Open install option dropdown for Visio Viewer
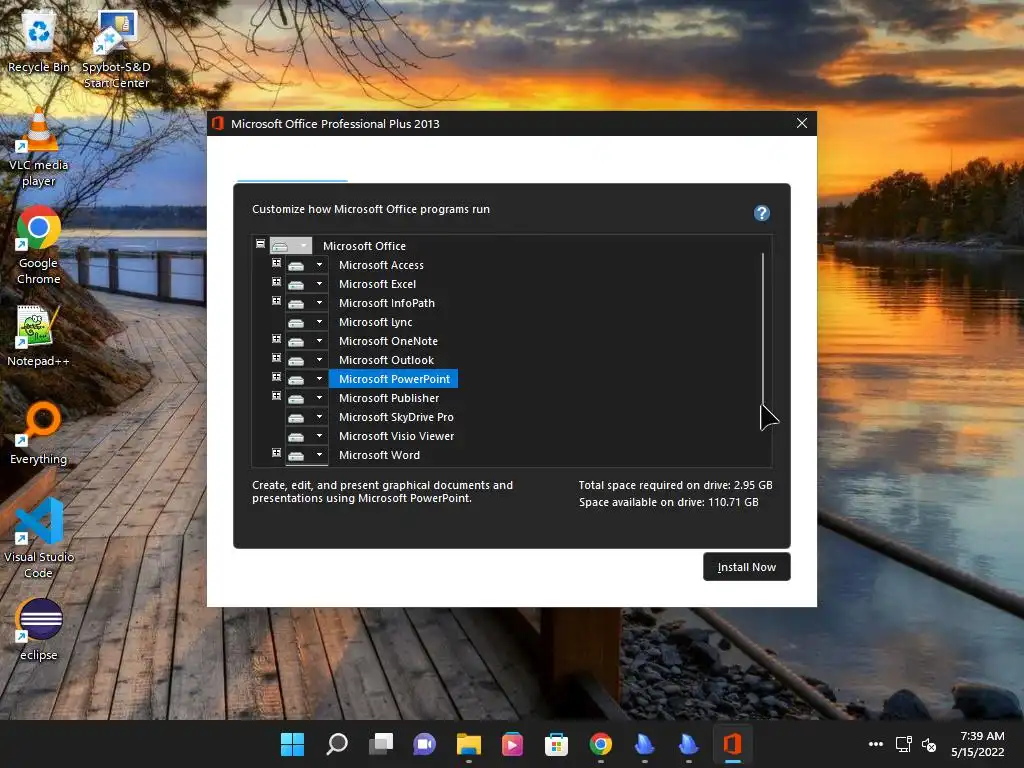The width and height of the screenshot is (1024, 768). 307,436
